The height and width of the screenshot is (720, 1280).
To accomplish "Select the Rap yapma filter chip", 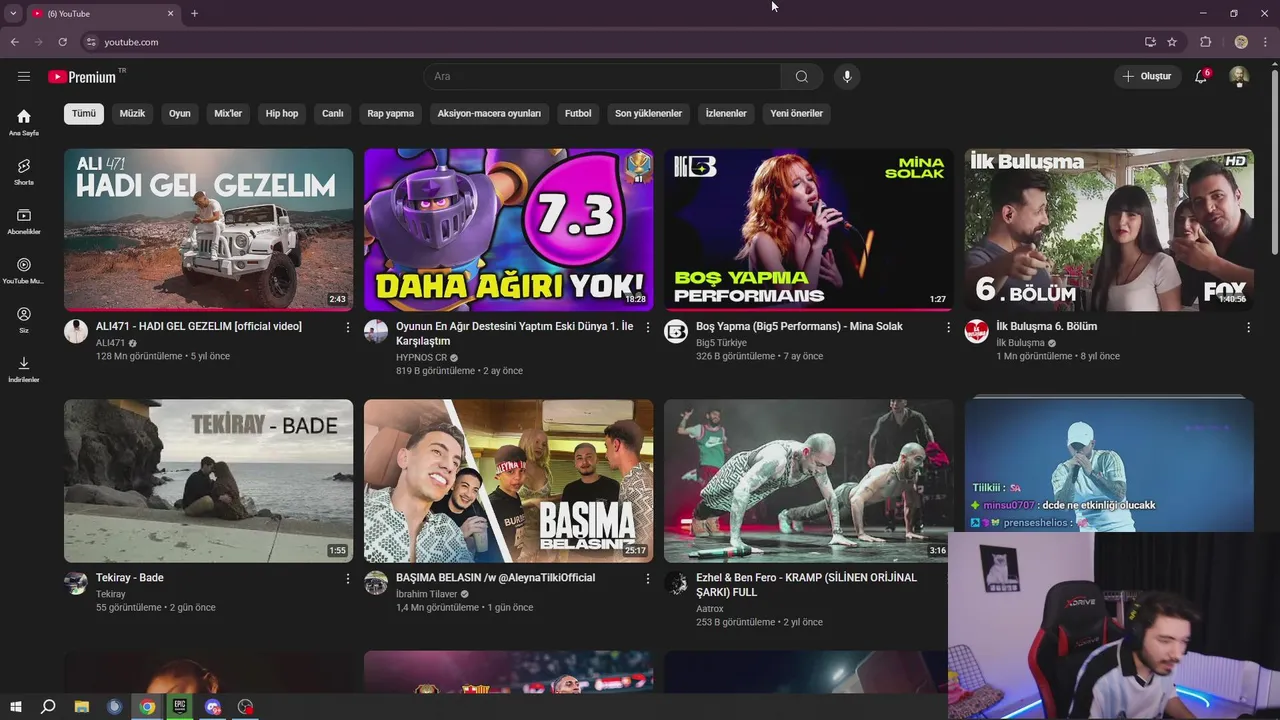I will tap(390, 113).
